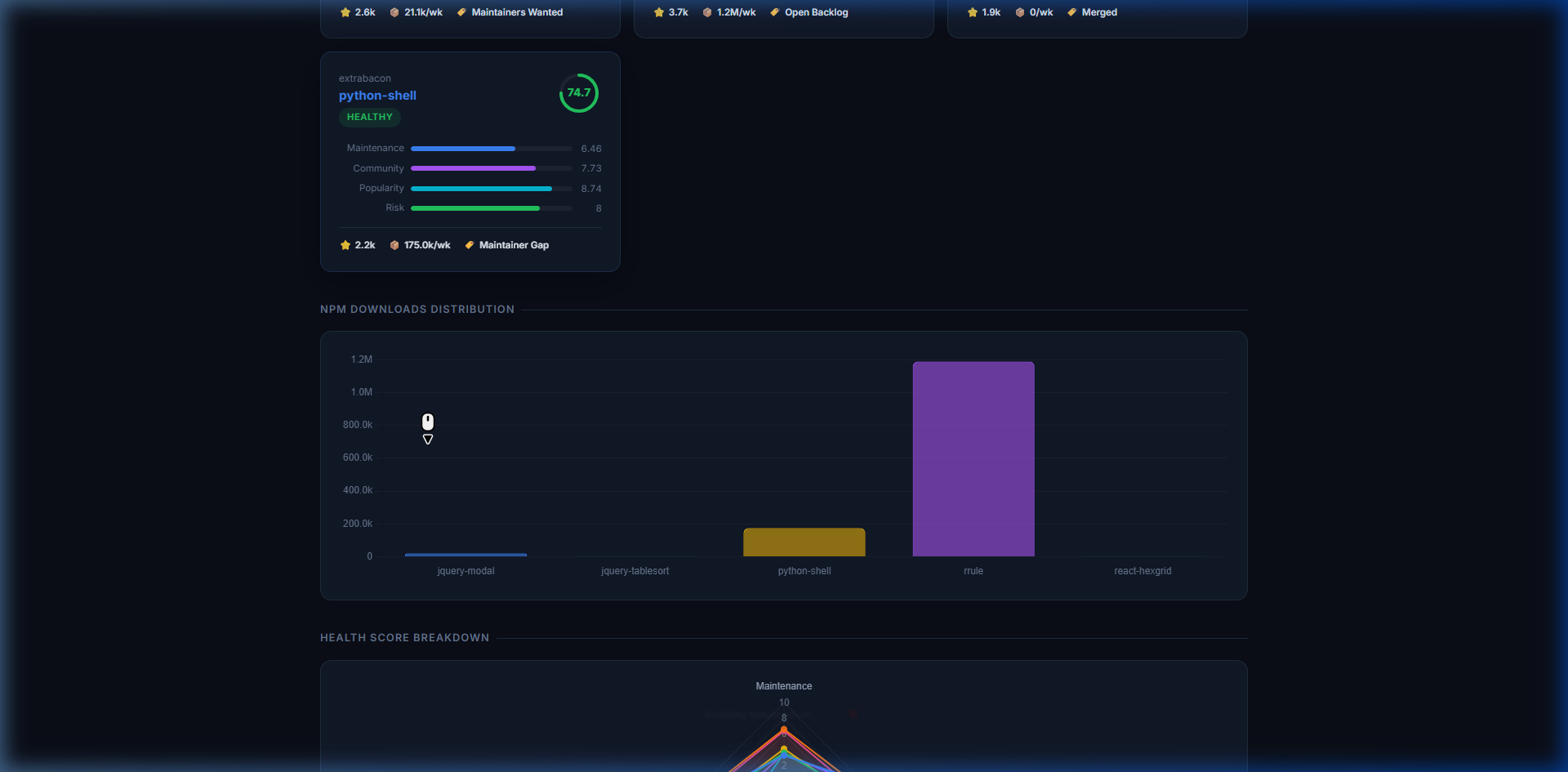Click the star icon next to 1.9k

pos(972,12)
